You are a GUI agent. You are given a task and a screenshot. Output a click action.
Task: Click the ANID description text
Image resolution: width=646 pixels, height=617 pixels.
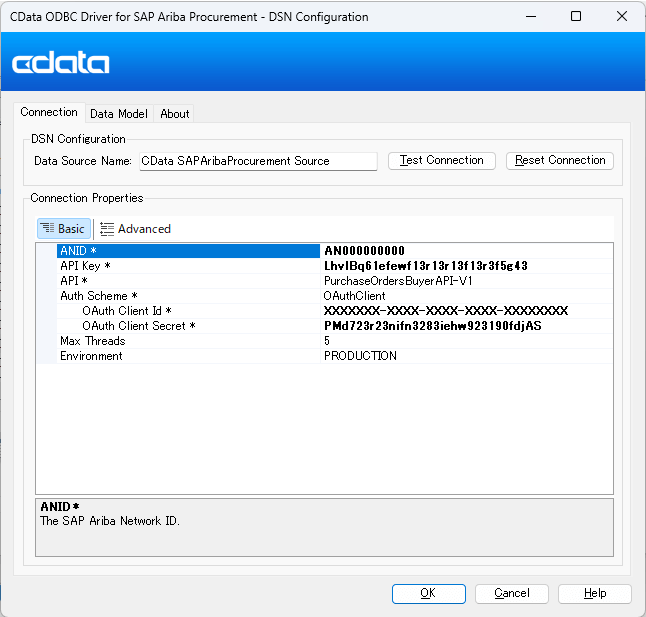[x=110, y=521]
